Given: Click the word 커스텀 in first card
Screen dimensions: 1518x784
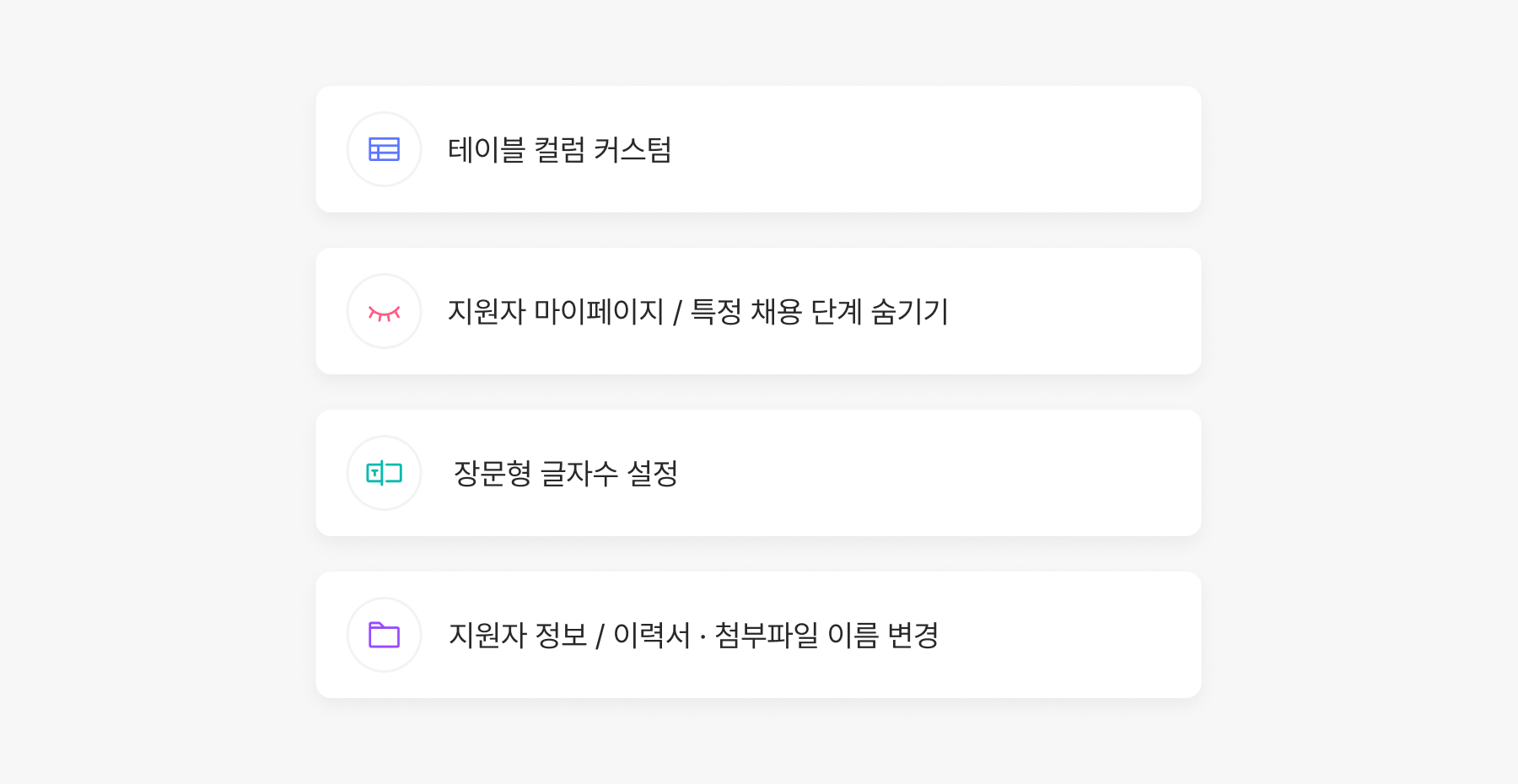Looking at the screenshot, I should click(x=632, y=150).
